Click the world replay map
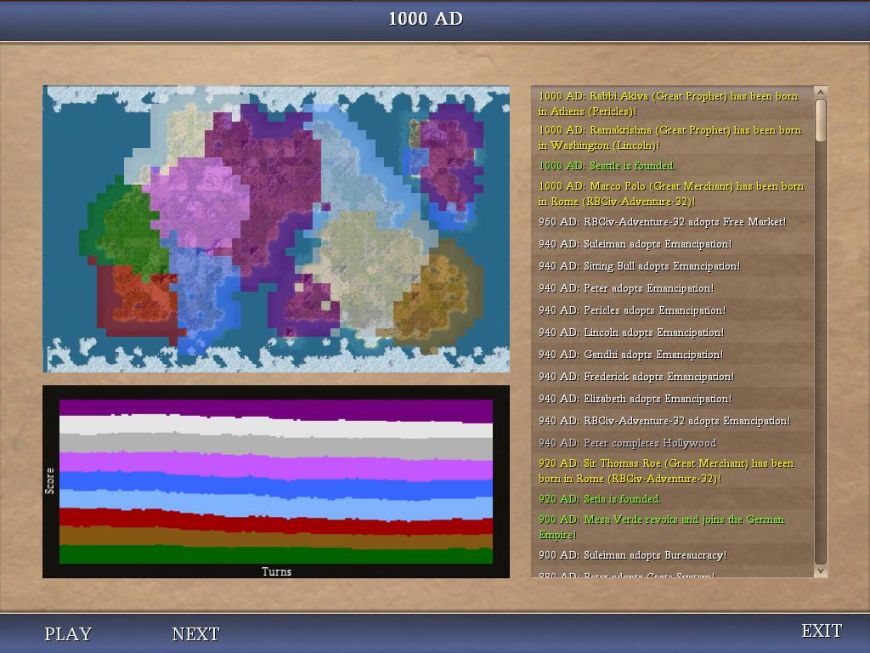Viewport: 870px width, 653px height. 276,229
